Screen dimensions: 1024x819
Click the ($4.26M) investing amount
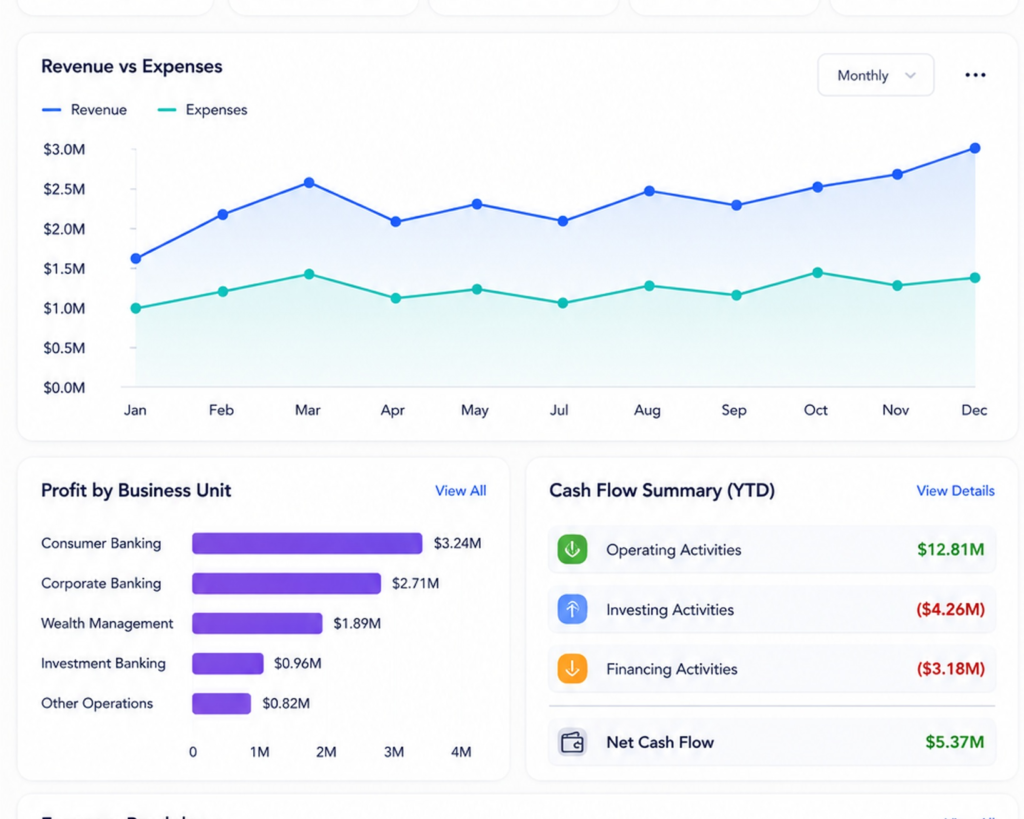[950, 609]
